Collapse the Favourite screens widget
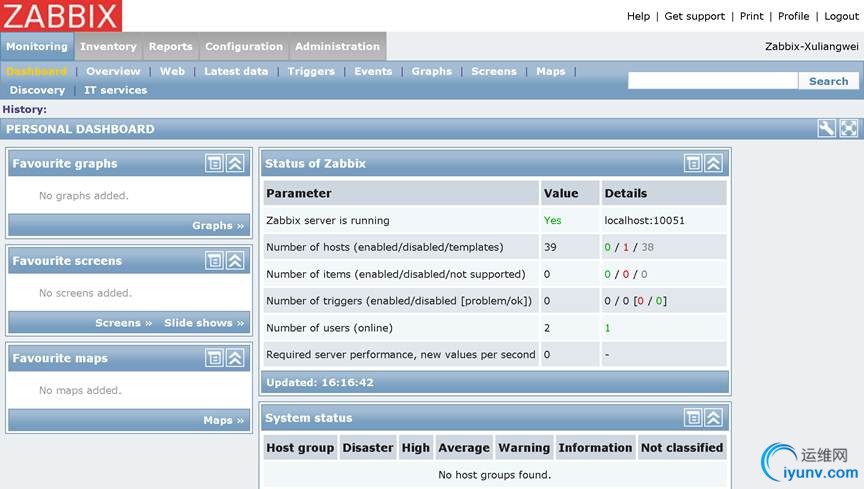864x489 pixels. [236, 260]
